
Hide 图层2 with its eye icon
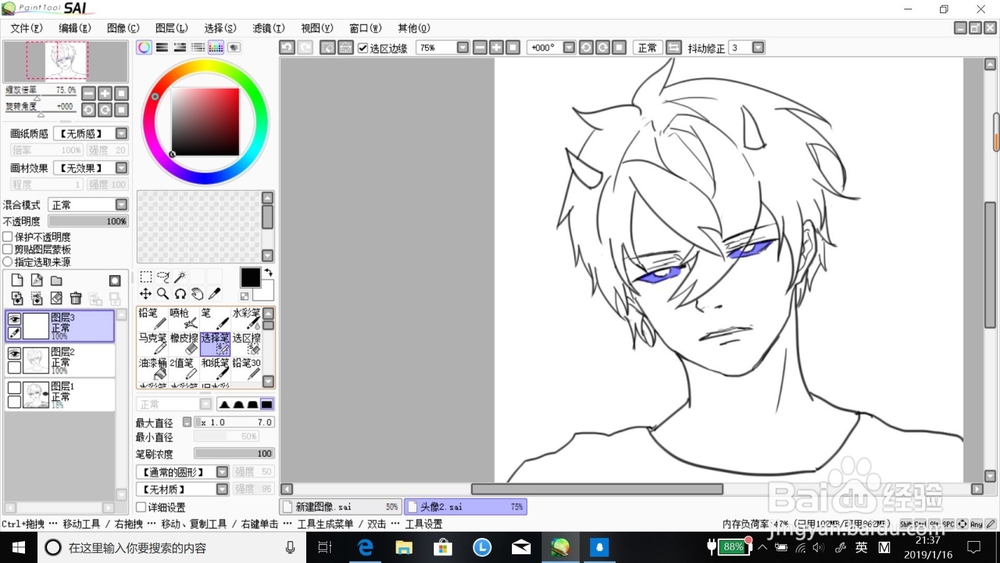tap(14, 353)
